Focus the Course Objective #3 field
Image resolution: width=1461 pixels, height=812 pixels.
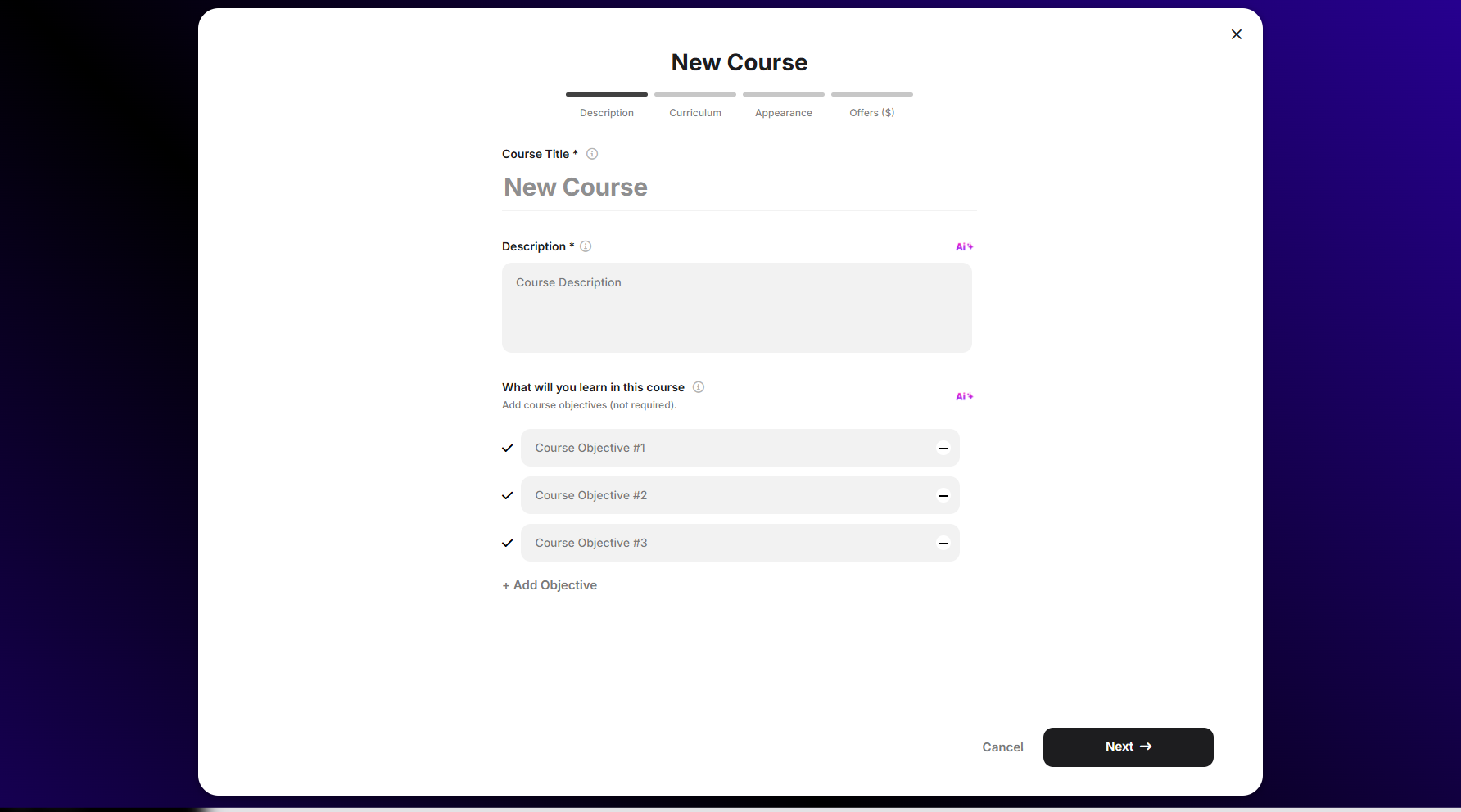pos(740,543)
